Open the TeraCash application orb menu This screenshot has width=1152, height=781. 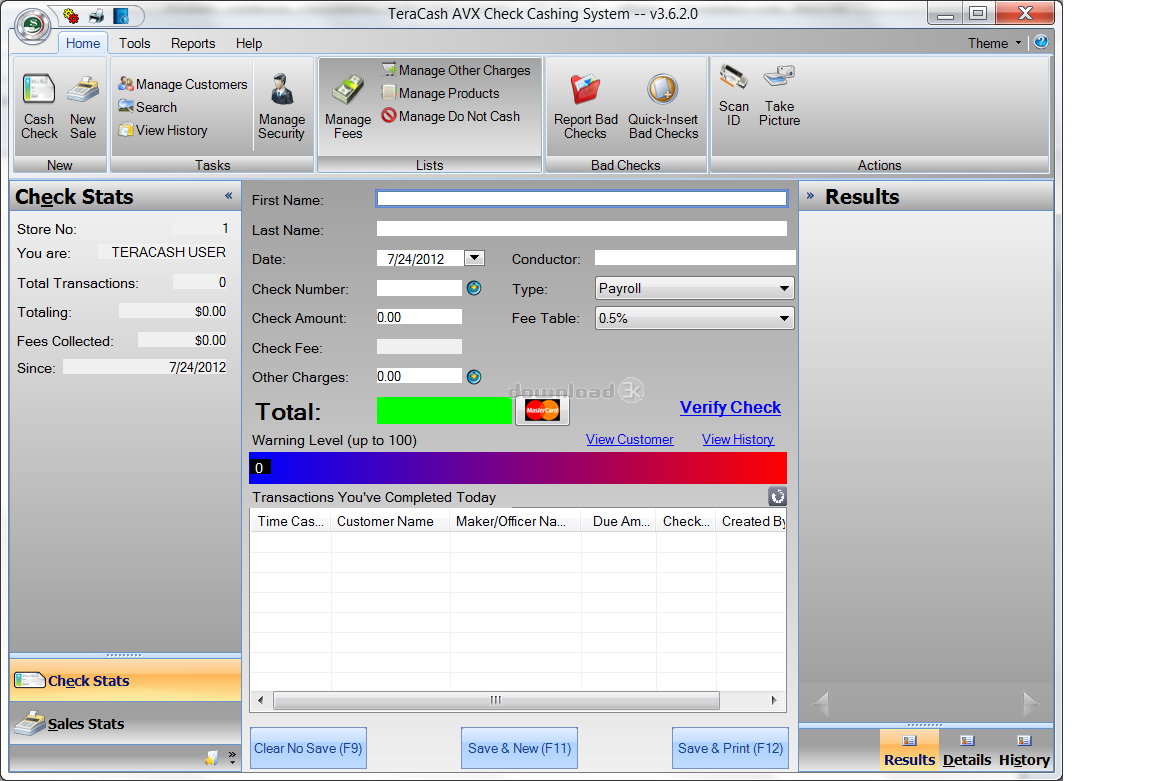pyautogui.click(x=32, y=26)
